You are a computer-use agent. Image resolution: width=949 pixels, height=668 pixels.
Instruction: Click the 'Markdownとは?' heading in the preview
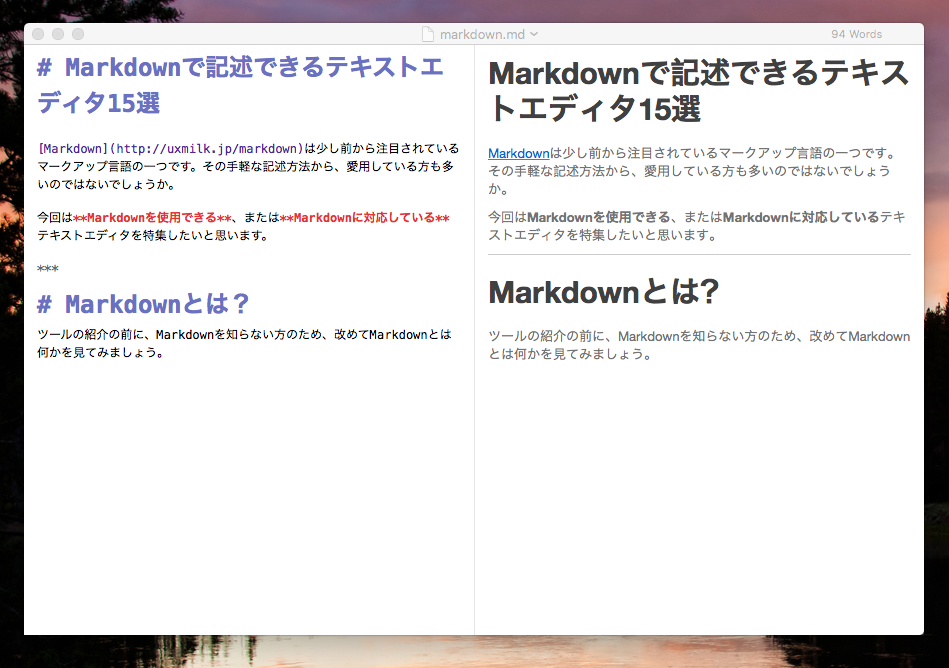[604, 292]
